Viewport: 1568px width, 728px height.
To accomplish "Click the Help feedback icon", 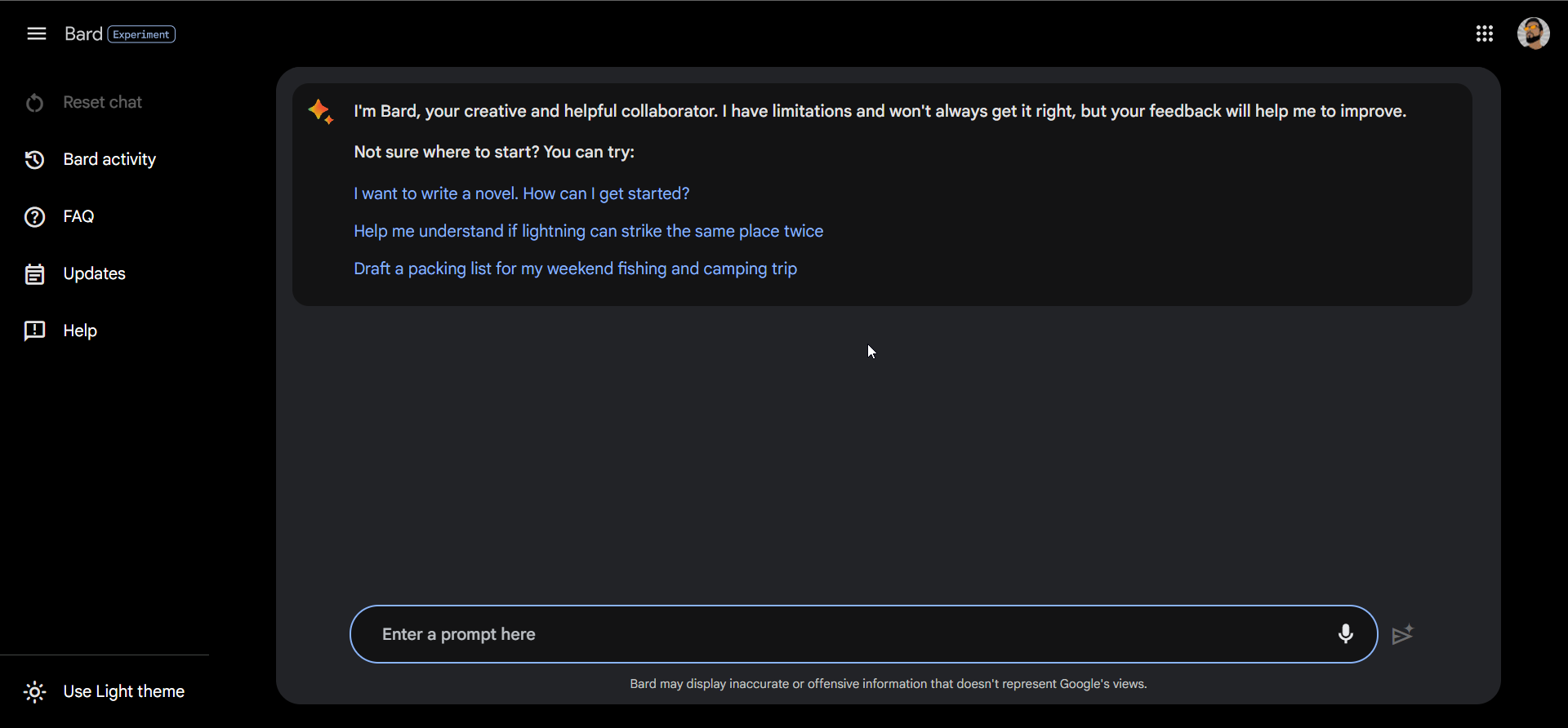I will (x=34, y=331).
